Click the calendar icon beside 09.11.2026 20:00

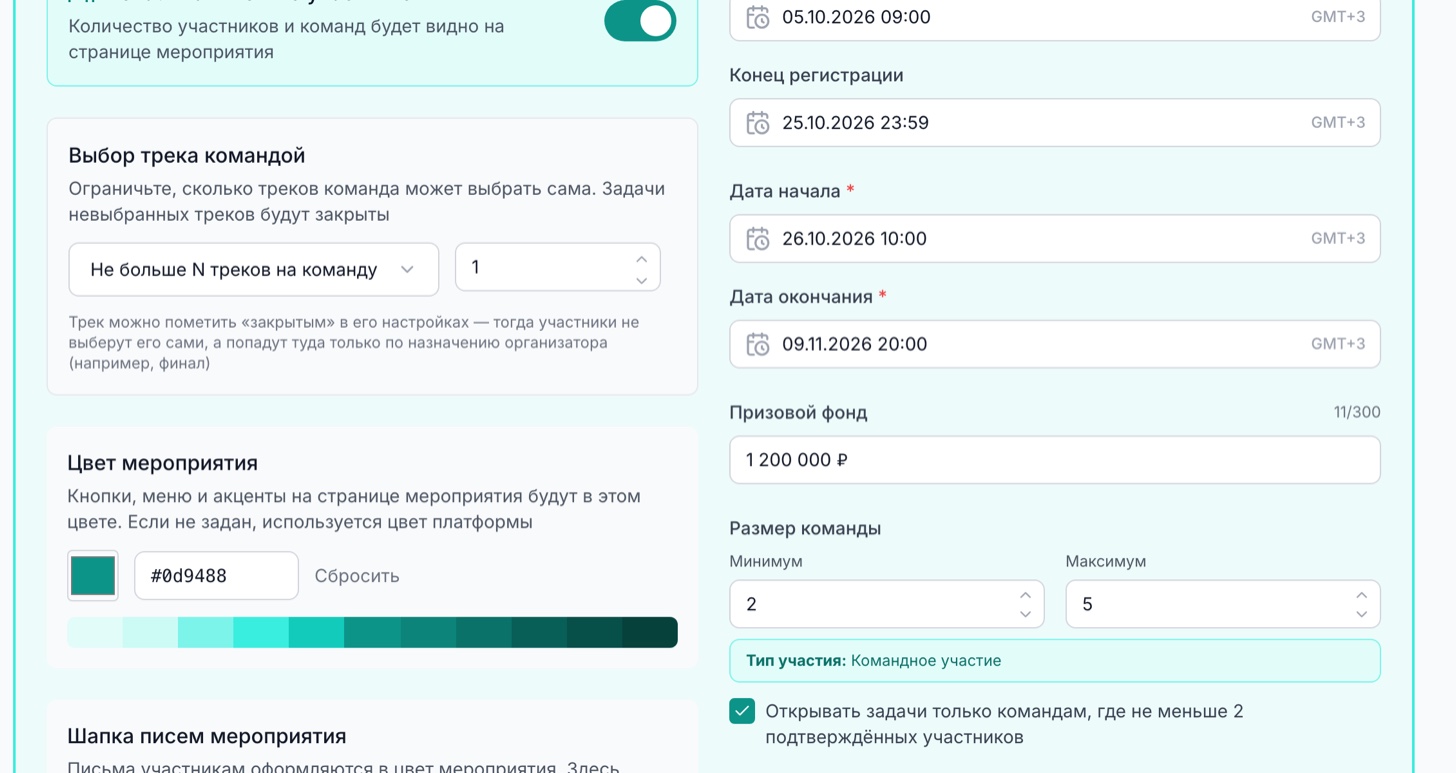[x=758, y=344]
